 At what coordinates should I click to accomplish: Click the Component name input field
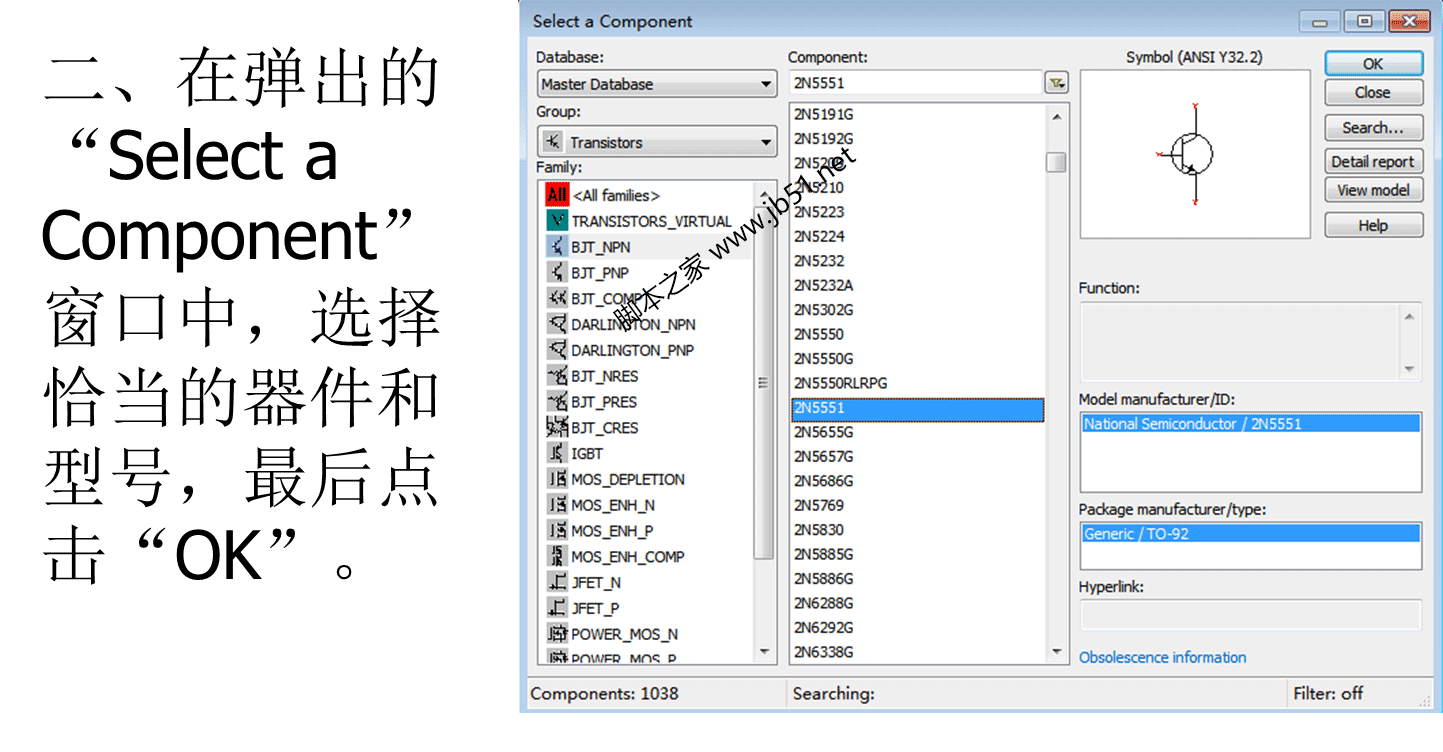point(916,83)
